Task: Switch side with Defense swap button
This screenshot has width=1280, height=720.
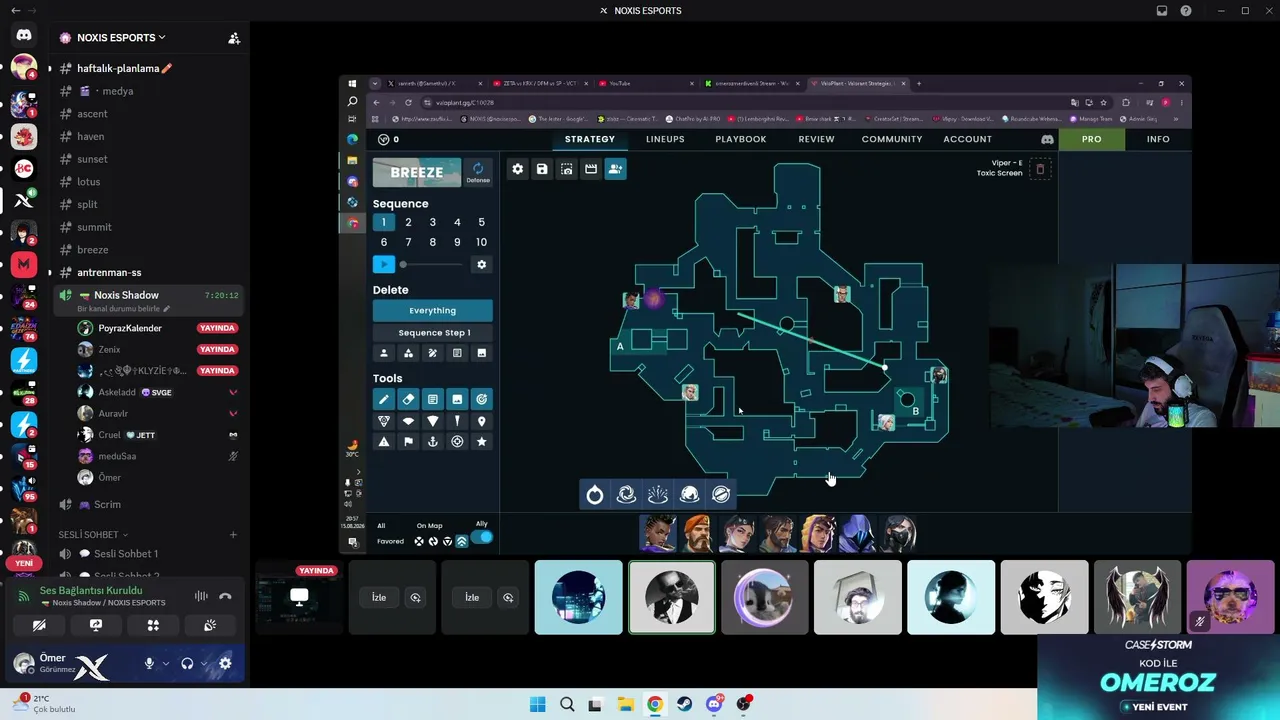Action: [x=478, y=173]
